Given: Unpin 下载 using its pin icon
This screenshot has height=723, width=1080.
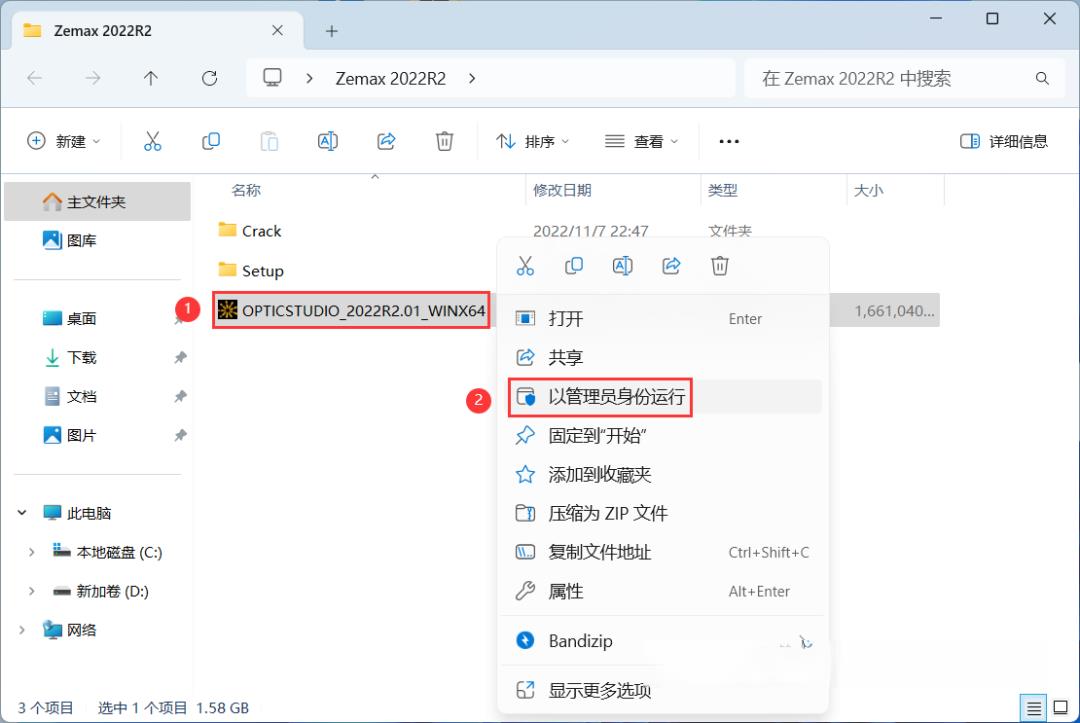Looking at the screenshot, I should 180,357.
